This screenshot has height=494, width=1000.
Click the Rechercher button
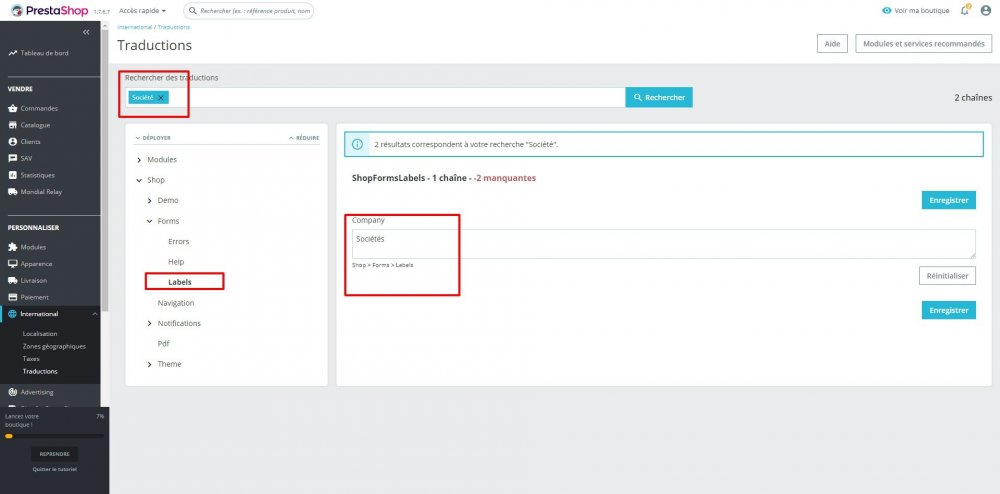(659, 98)
